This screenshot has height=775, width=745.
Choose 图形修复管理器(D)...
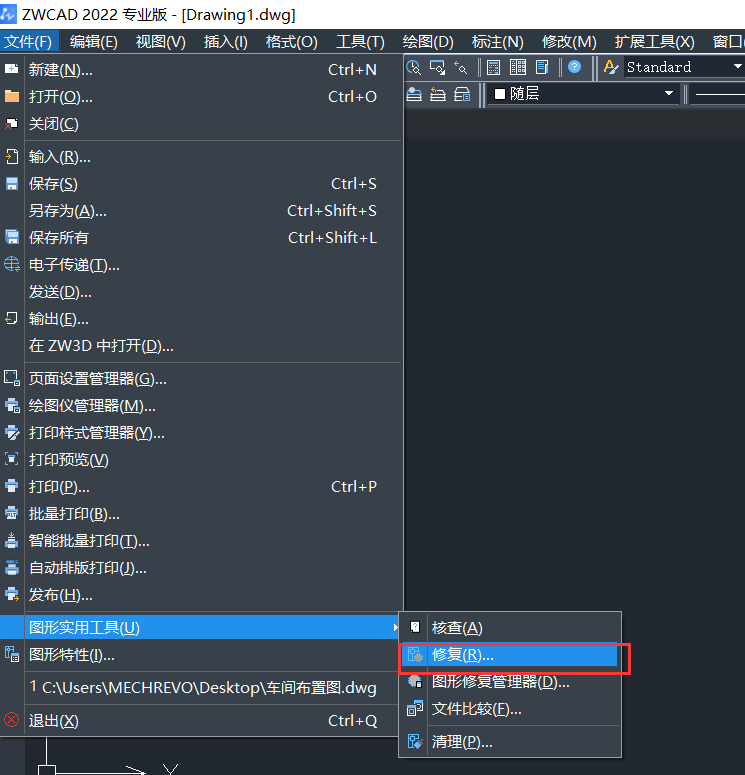[509, 682]
